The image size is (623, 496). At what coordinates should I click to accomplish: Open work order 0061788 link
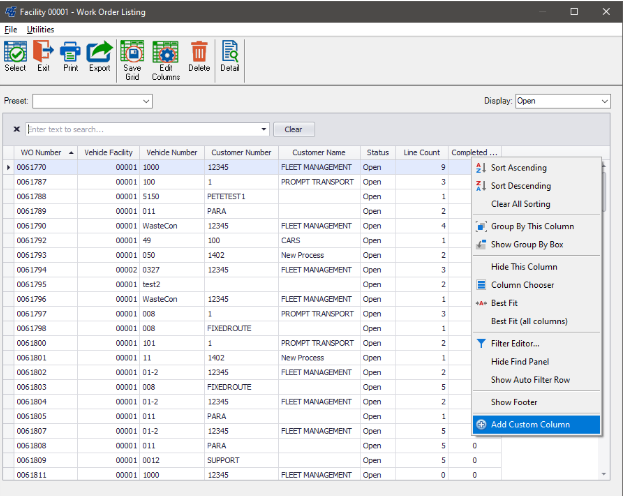[31, 197]
